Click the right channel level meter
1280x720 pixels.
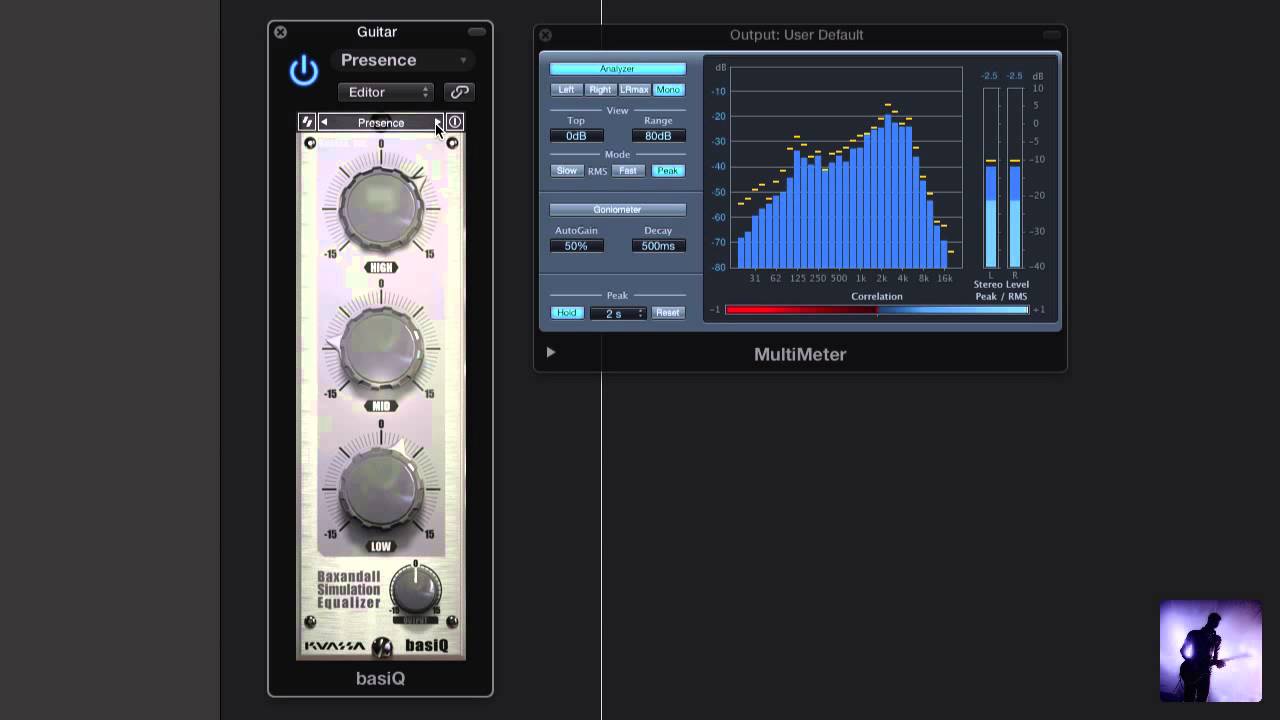pyautogui.click(x=1015, y=177)
